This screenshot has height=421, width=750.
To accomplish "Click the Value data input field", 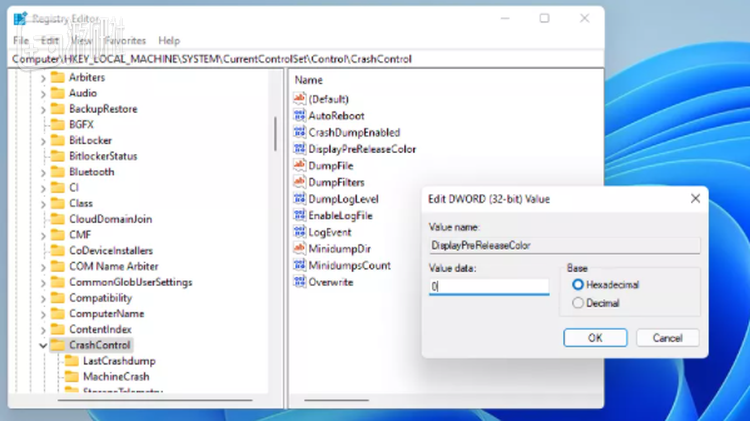I will (489, 287).
